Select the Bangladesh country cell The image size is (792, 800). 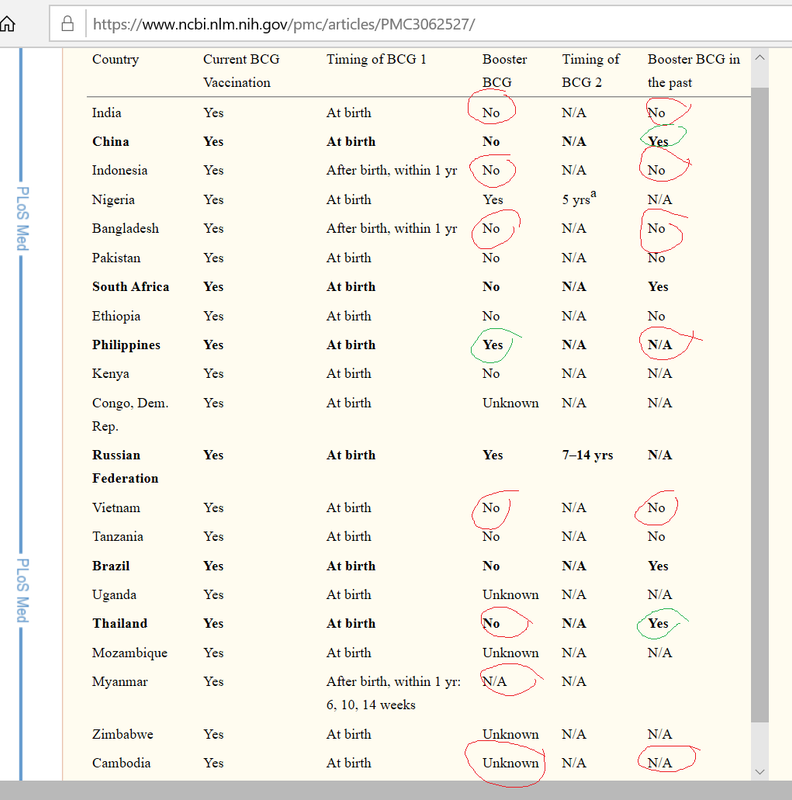click(126, 228)
